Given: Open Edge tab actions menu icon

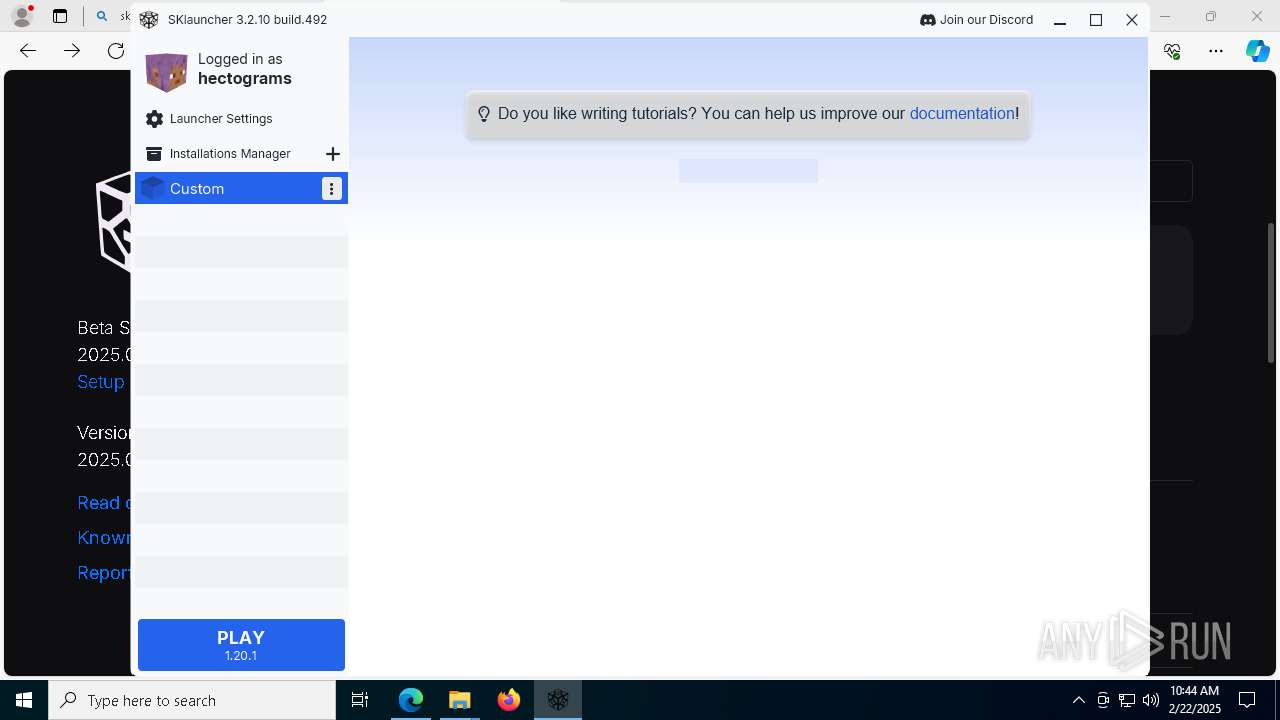Looking at the screenshot, I should pyautogui.click(x=60, y=16).
